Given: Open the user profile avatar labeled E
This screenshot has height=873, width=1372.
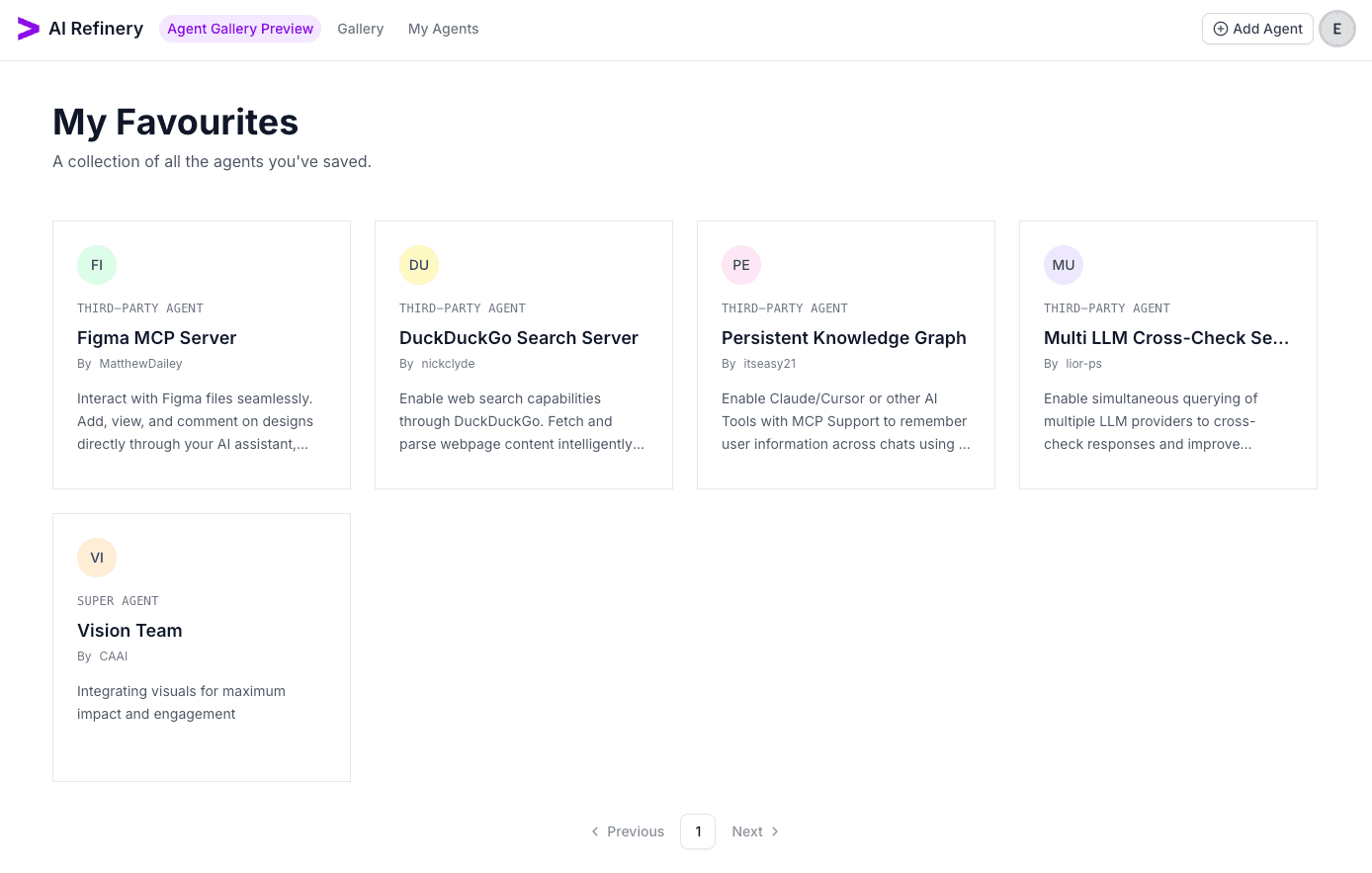Looking at the screenshot, I should coord(1337,29).
